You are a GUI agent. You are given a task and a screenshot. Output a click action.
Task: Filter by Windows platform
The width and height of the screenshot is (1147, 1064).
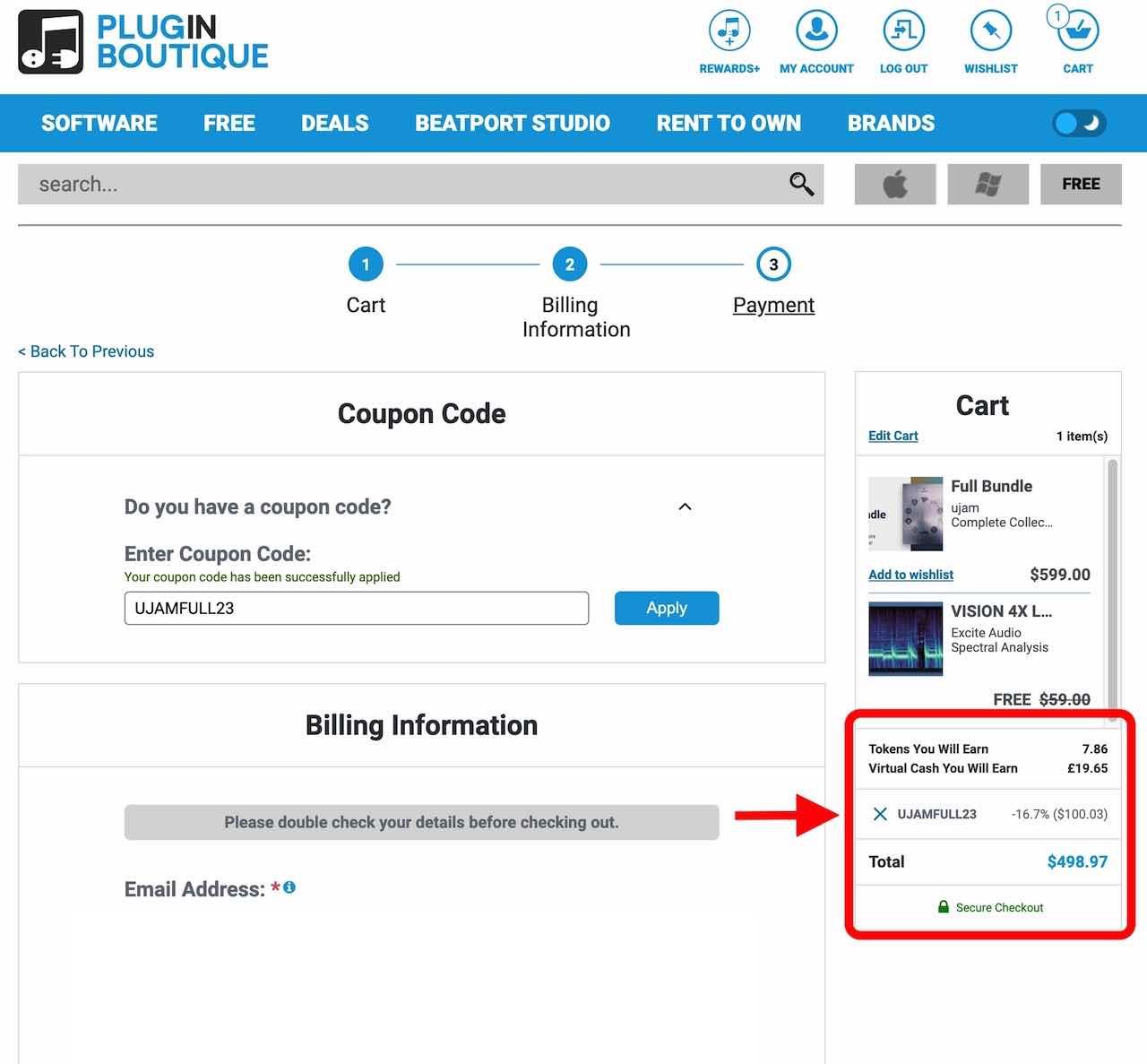(987, 185)
